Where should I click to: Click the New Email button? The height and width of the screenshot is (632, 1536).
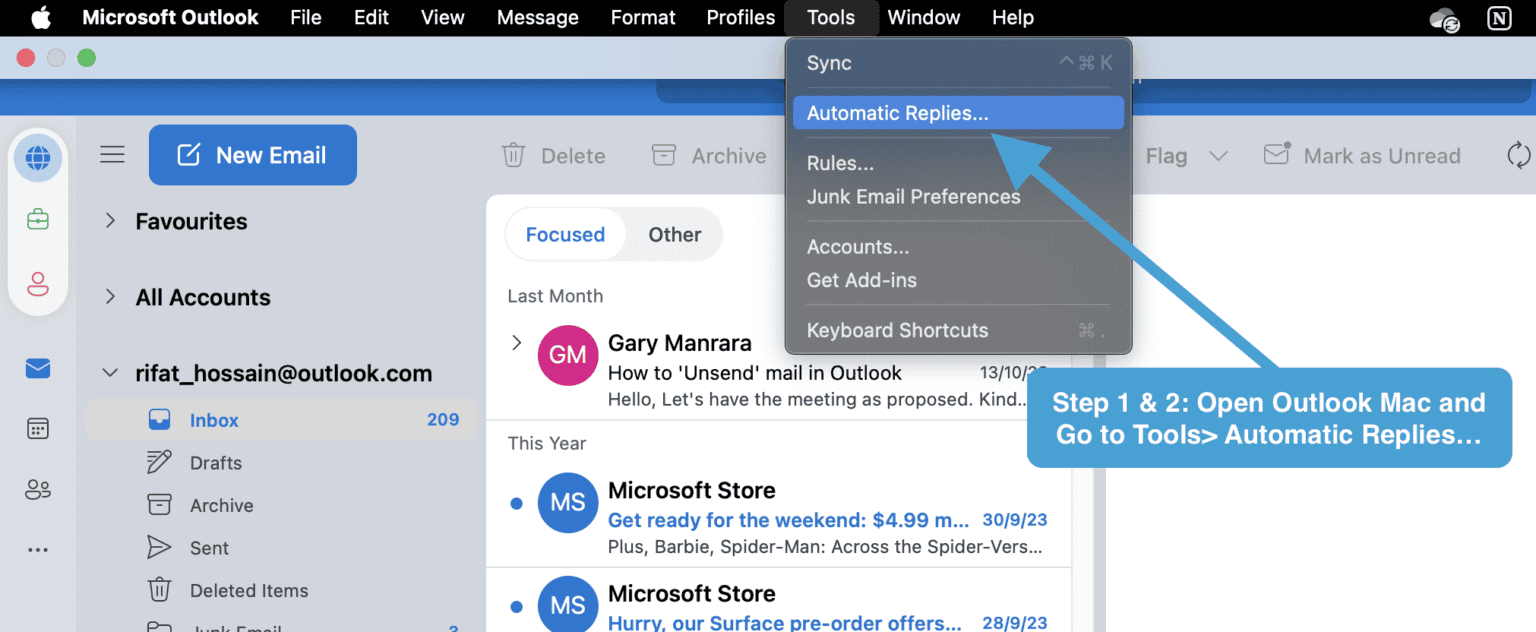(x=252, y=154)
